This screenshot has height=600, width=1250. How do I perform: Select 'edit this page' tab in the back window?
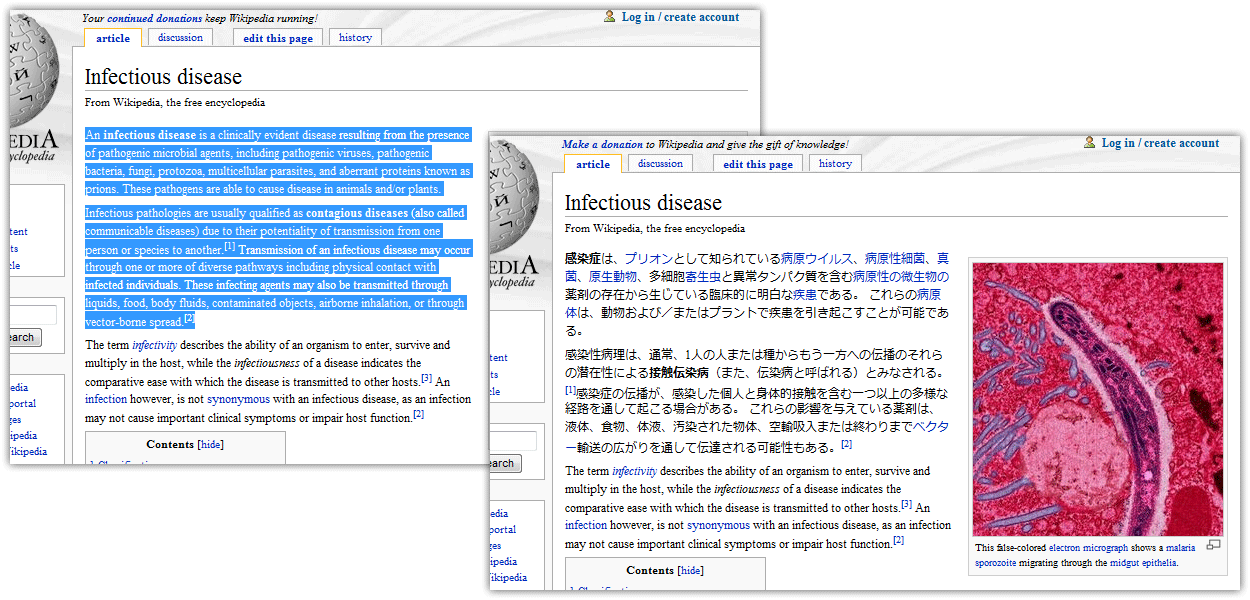coord(278,38)
